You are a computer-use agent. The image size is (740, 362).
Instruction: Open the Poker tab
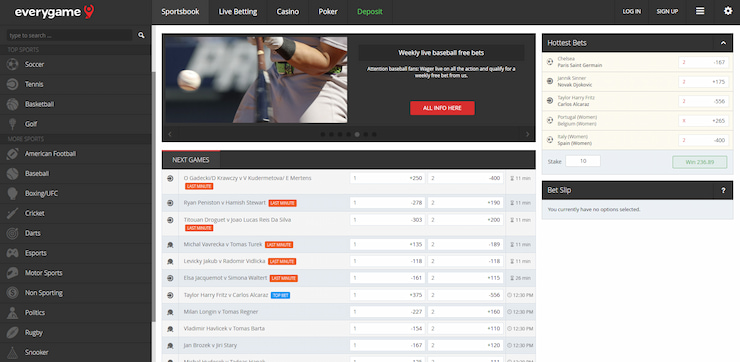pyautogui.click(x=328, y=12)
